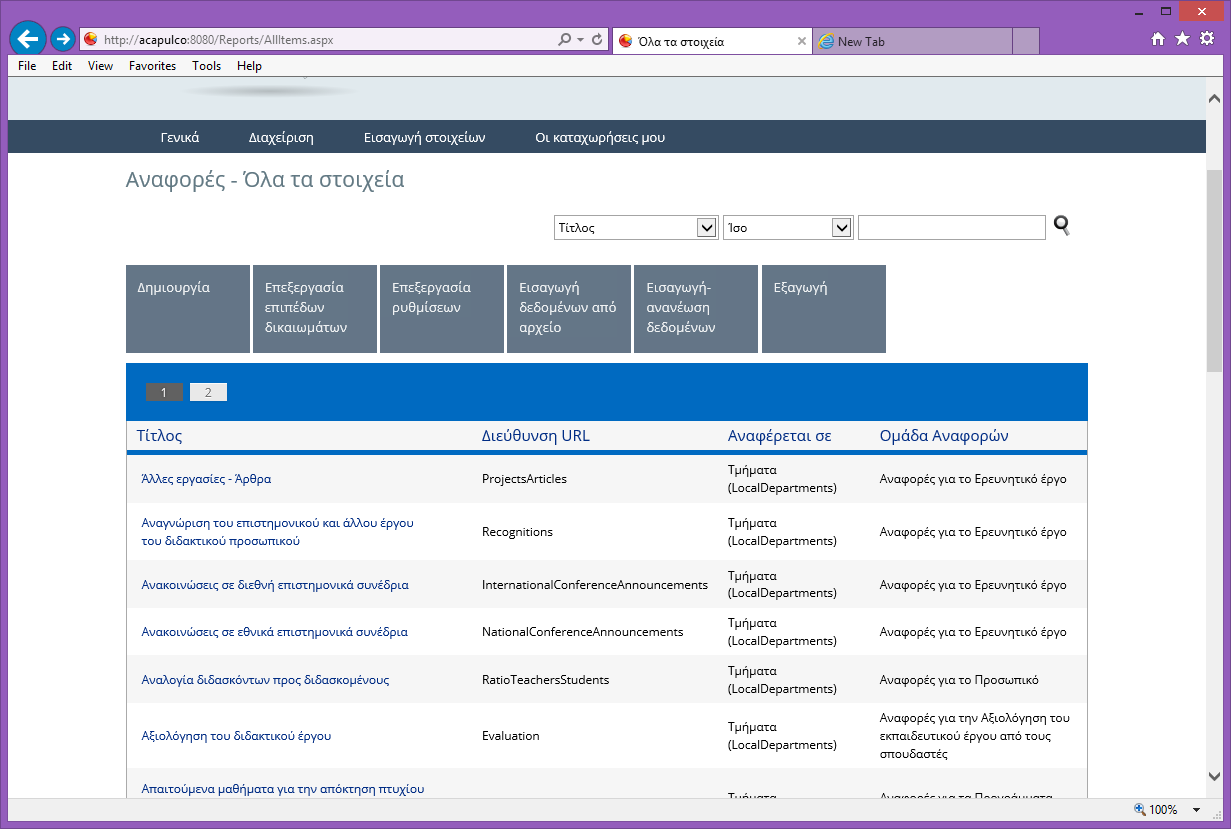Click the search text input field
1231x829 pixels.
point(952,228)
